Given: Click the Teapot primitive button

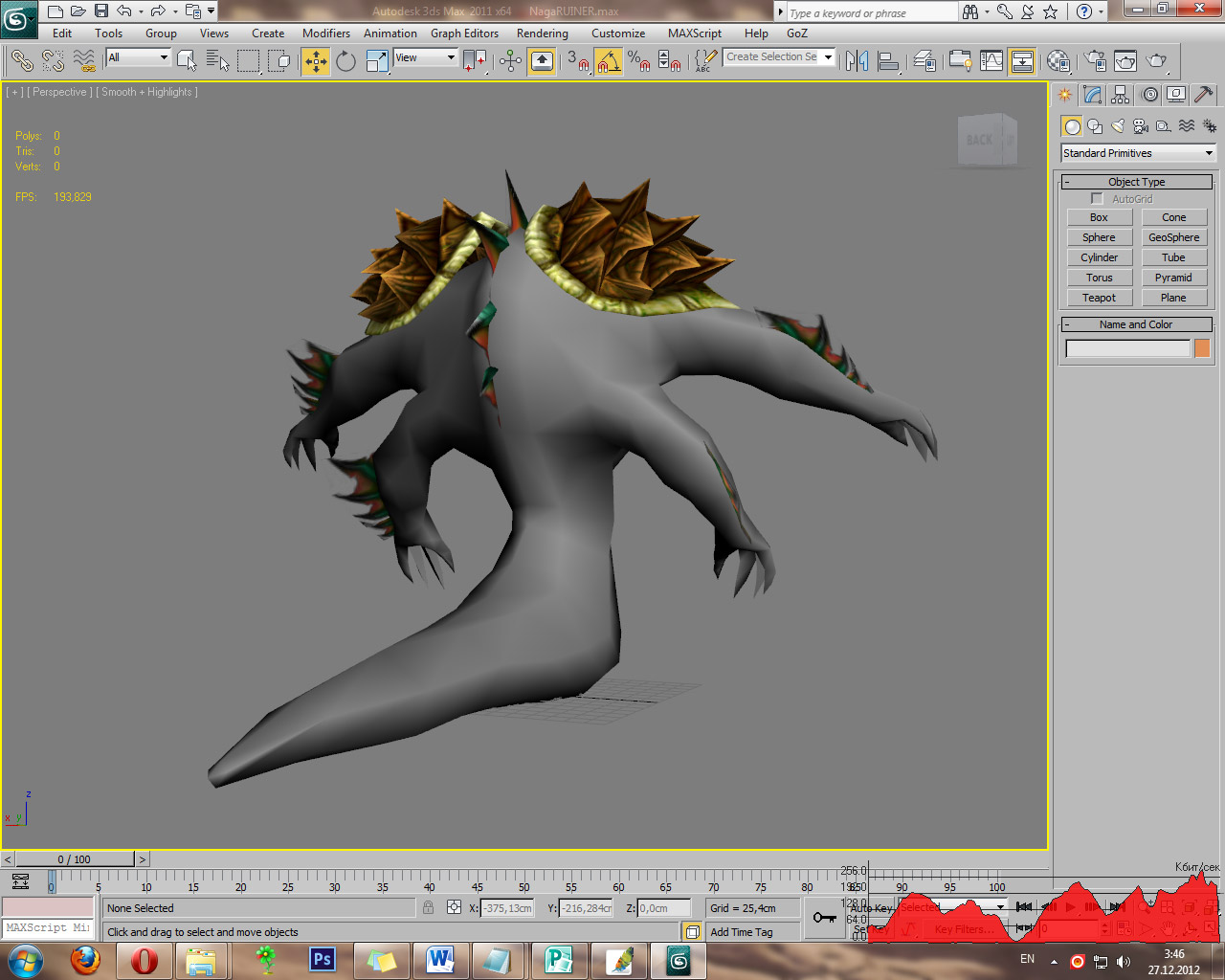Looking at the screenshot, I should pos(1099,298).
